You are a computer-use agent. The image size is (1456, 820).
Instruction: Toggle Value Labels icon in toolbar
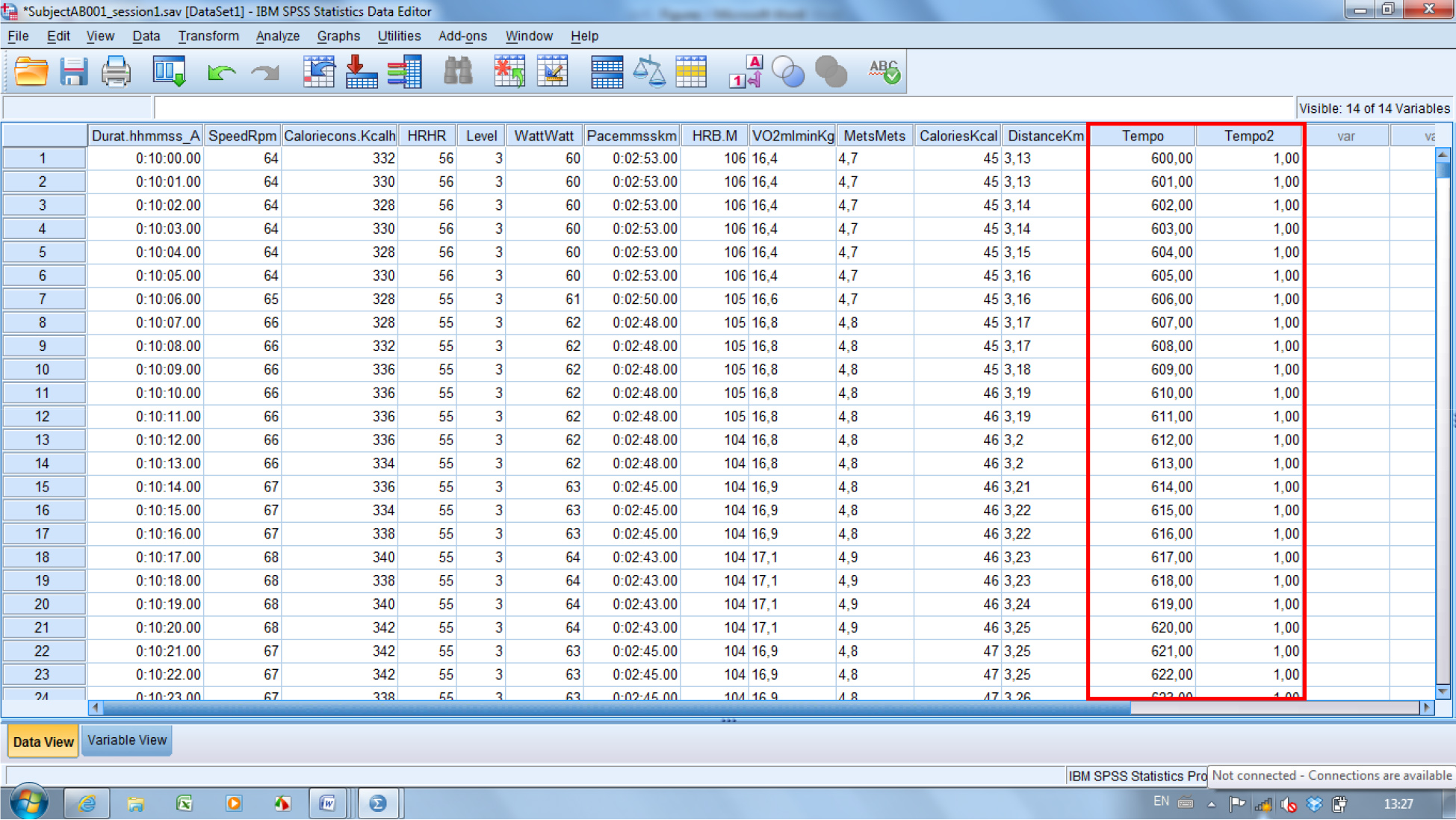(745, 72)
